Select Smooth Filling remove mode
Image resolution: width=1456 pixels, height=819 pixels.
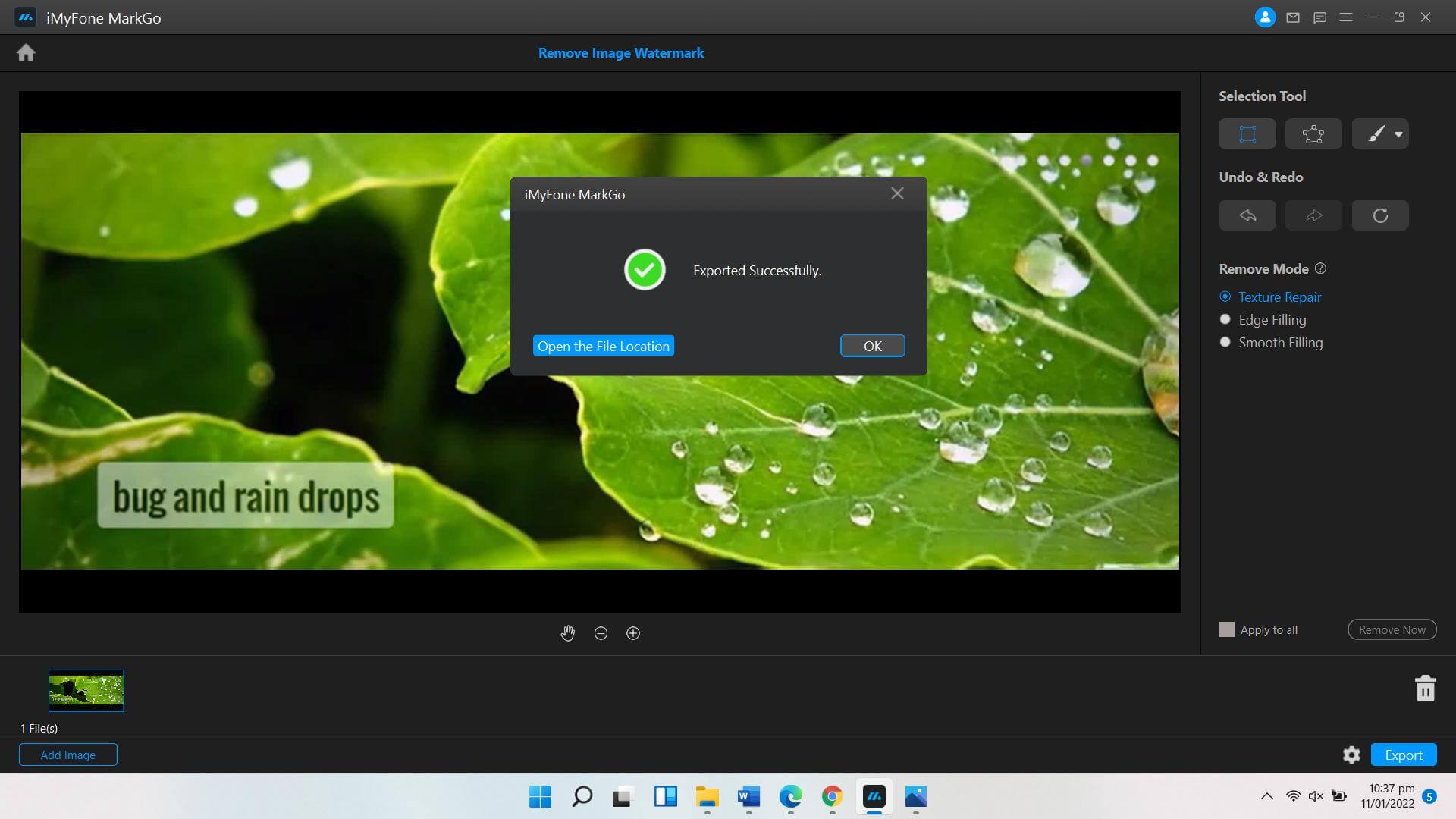[1271, 342]
